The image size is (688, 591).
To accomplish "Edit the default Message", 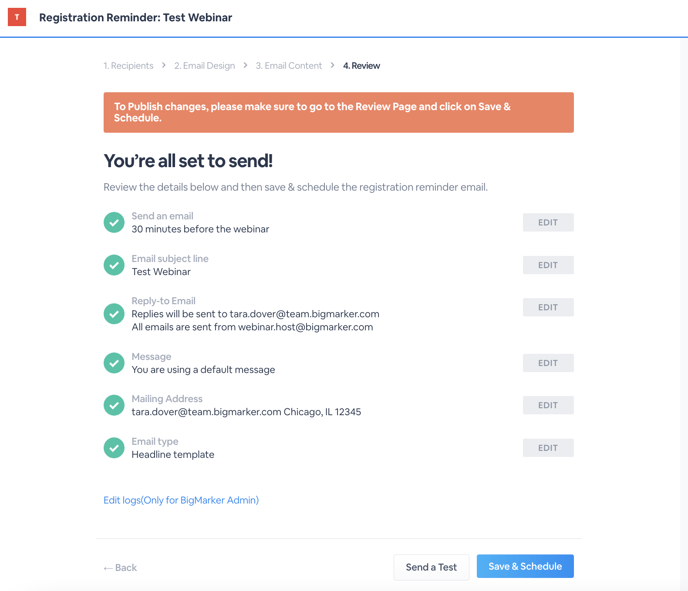I will coord(548,363).
